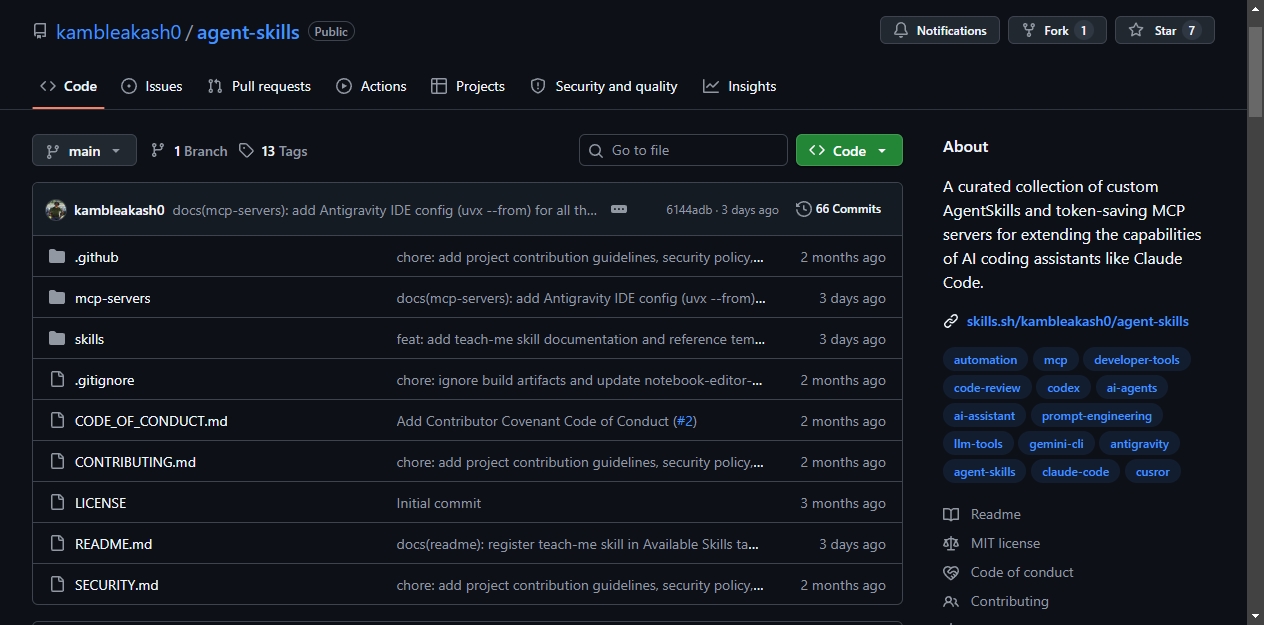Click the LICENSE file icon
The image size is (1264, 625).
(57, 503)
